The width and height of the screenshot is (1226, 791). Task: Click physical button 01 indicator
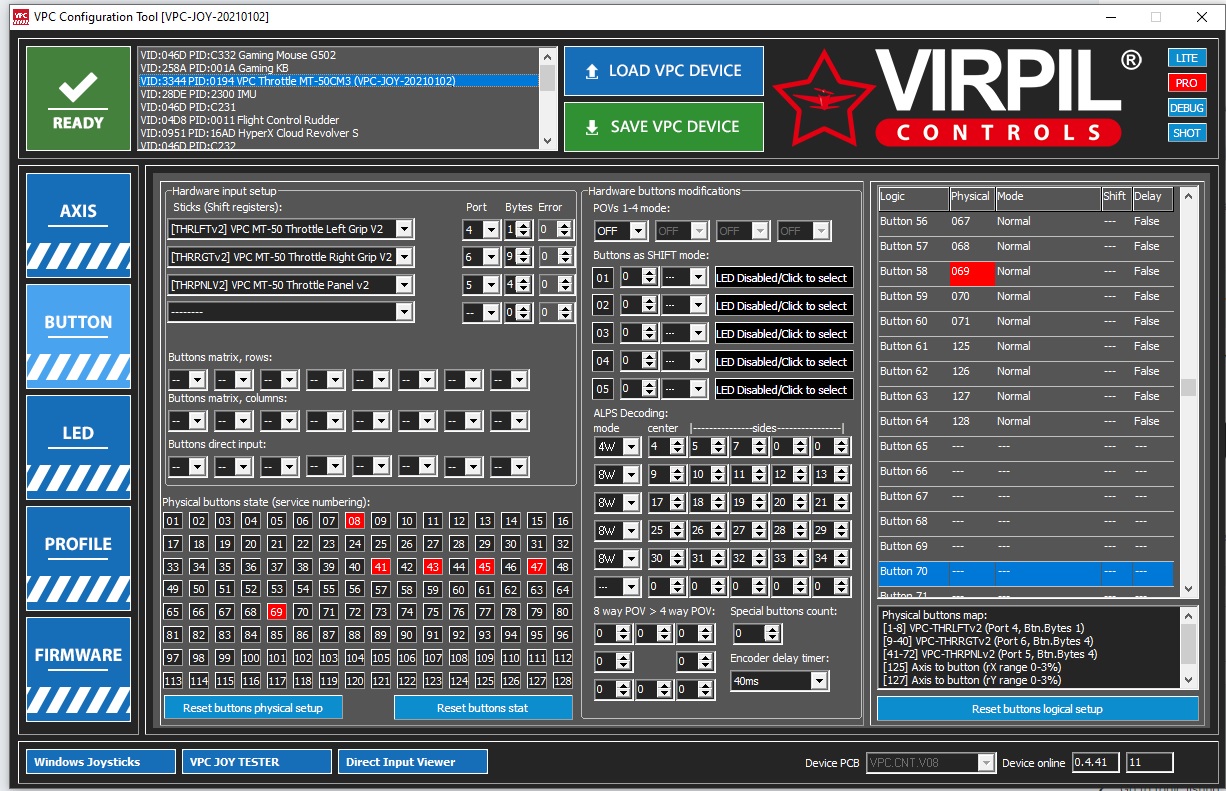[x=173, y=521]
